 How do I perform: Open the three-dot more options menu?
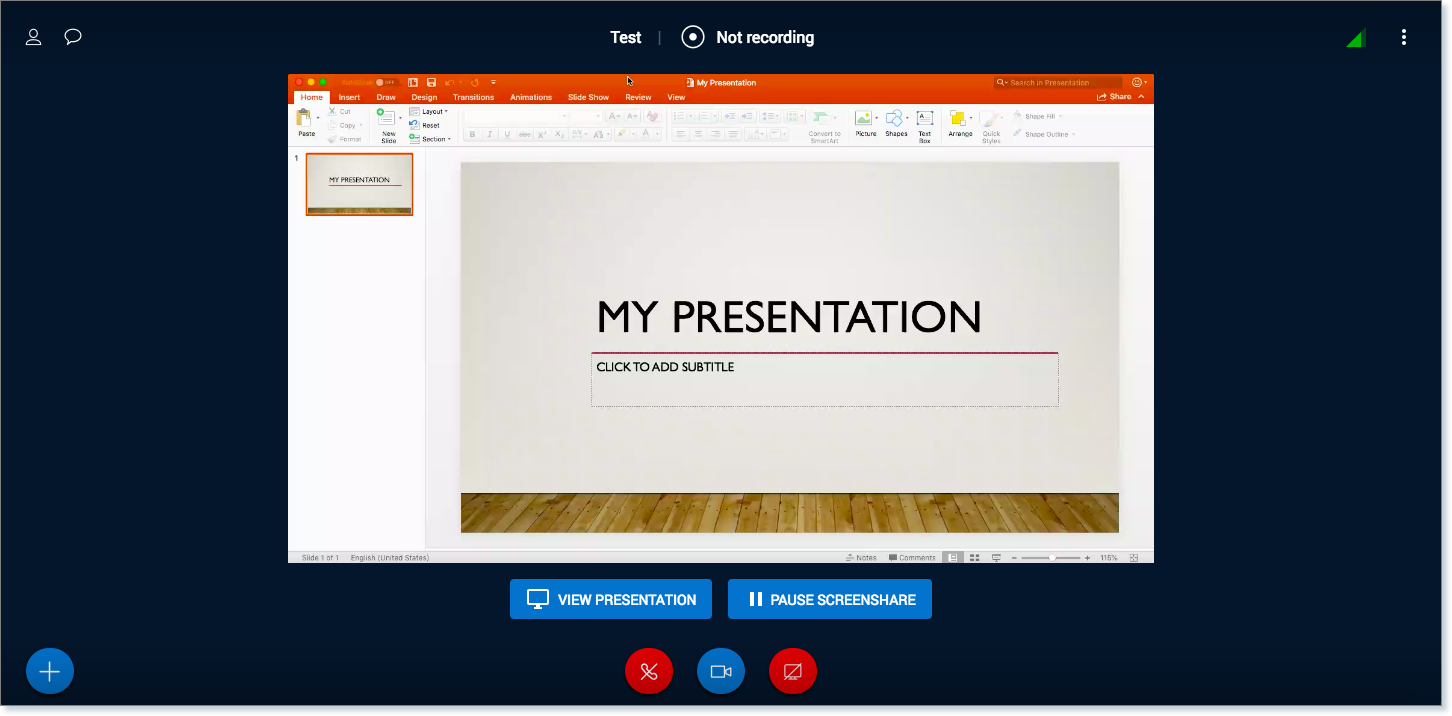(x=1404, y=37)
